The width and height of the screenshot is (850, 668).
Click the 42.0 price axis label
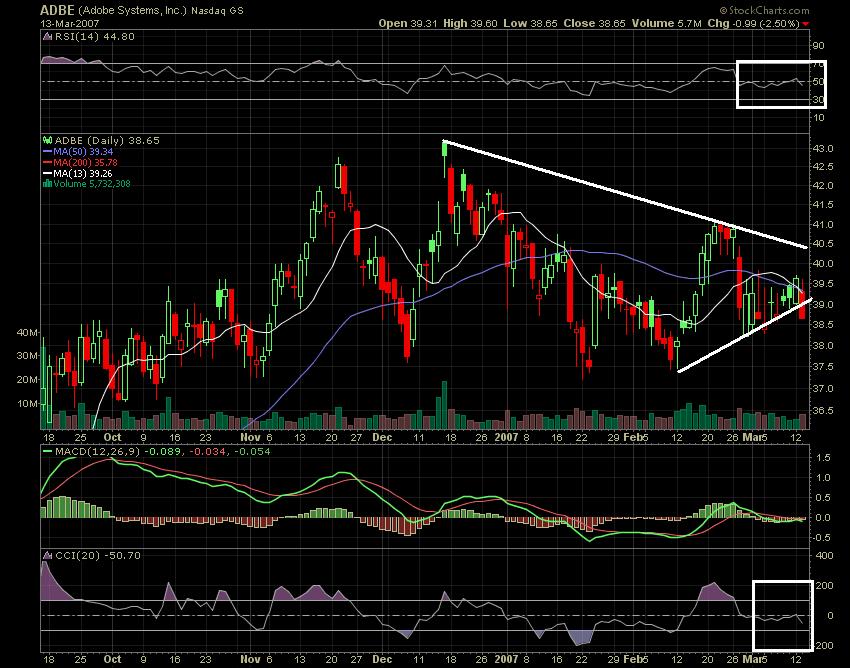(823, 185)
